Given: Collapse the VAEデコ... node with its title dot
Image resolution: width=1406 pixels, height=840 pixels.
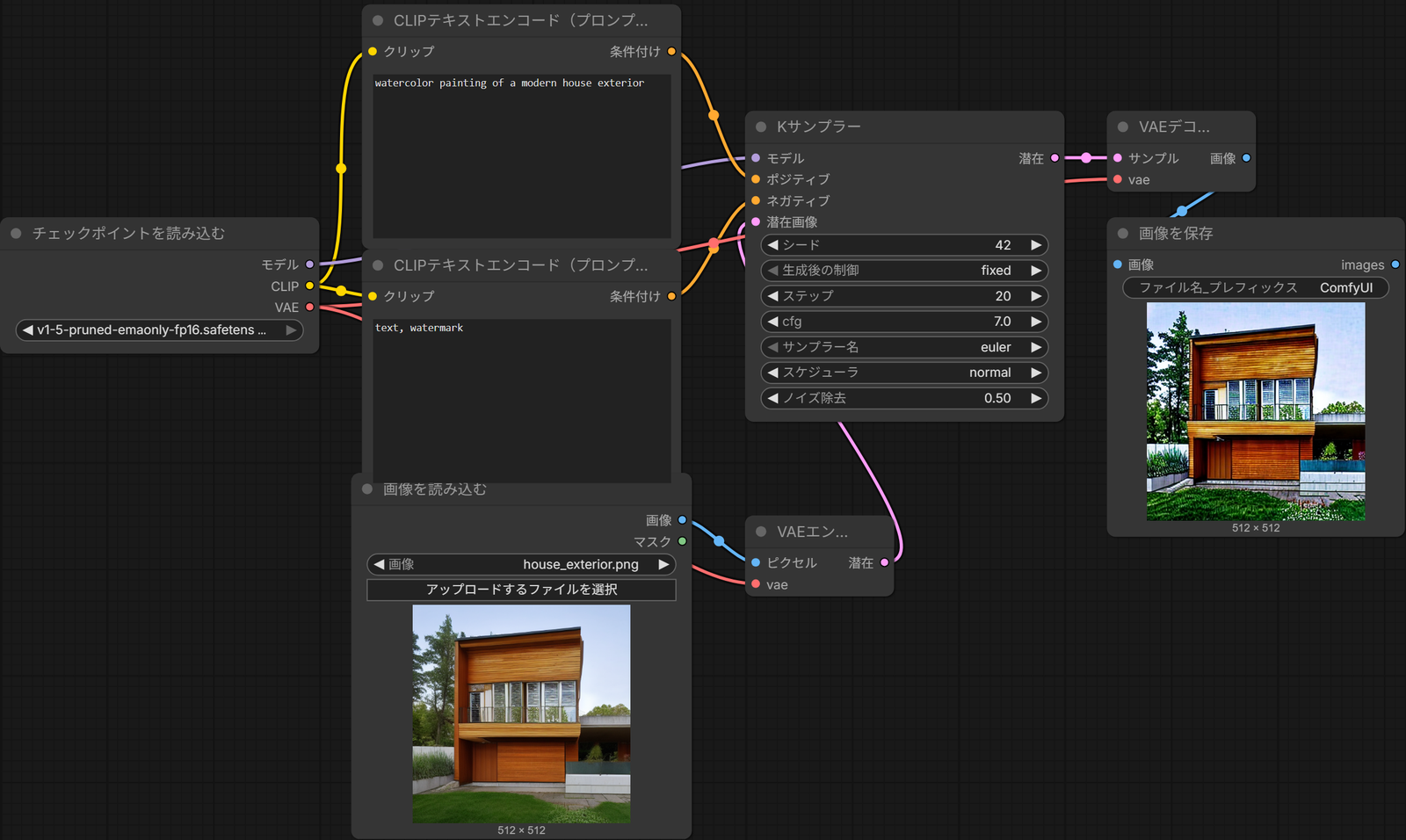Looking at the screenshot, I should (x=1123, y=127).
